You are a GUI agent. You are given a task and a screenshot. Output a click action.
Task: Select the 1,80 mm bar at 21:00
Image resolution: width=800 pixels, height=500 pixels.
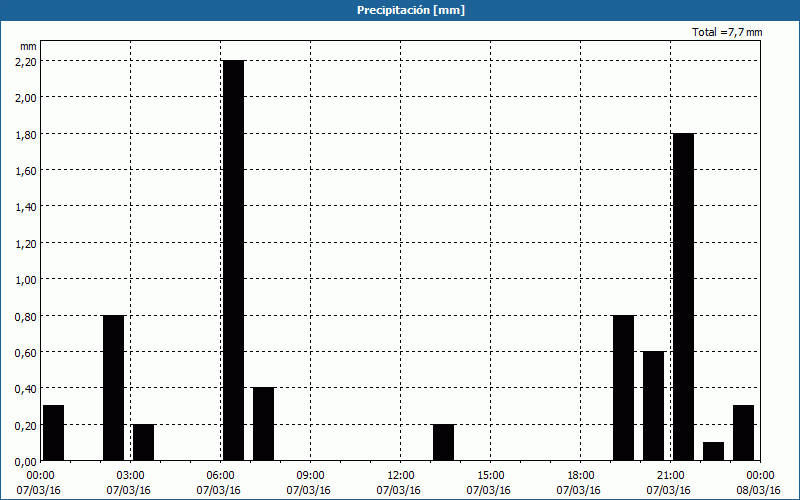pyautogui.click(x=683, y=297)
